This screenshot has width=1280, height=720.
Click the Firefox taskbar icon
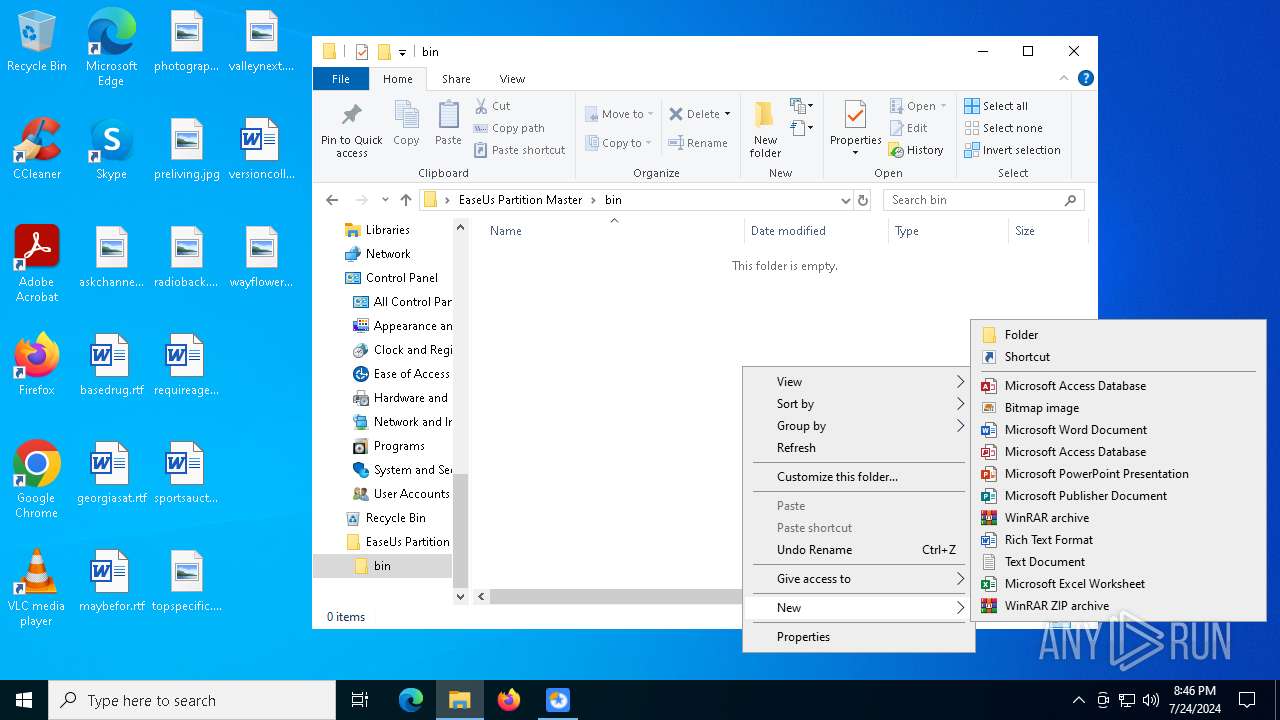point(509,700)
